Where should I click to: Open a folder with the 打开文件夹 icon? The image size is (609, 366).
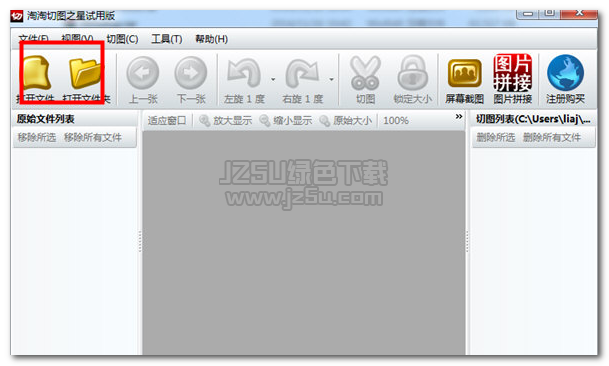86,79
